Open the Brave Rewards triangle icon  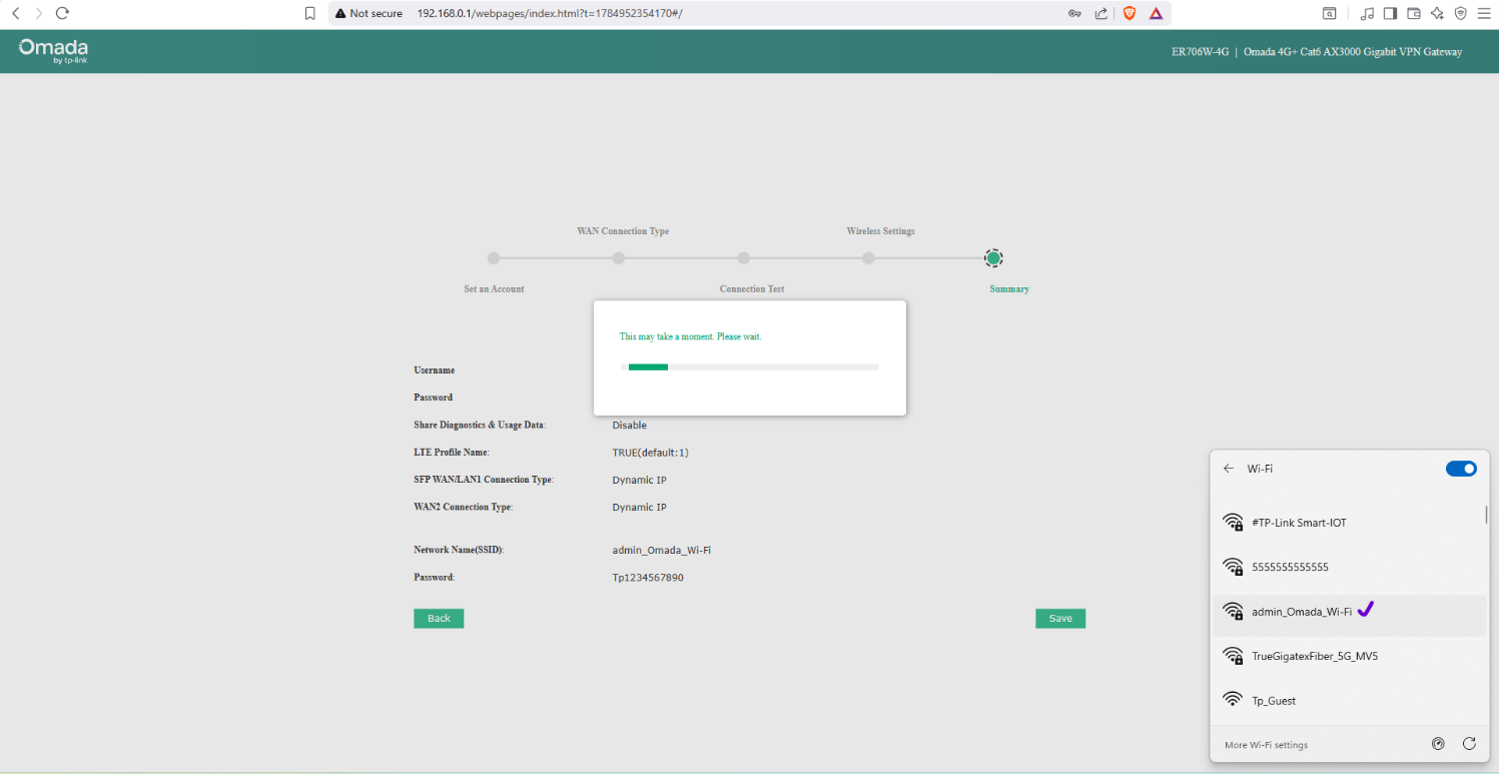1156,13
